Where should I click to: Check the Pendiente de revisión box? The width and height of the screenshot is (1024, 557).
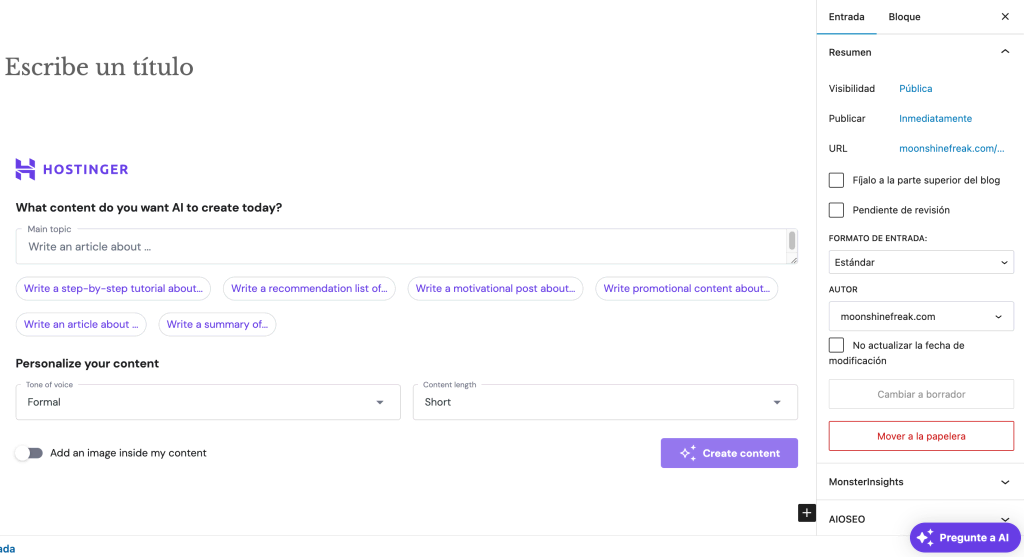[x=836, y=210]
